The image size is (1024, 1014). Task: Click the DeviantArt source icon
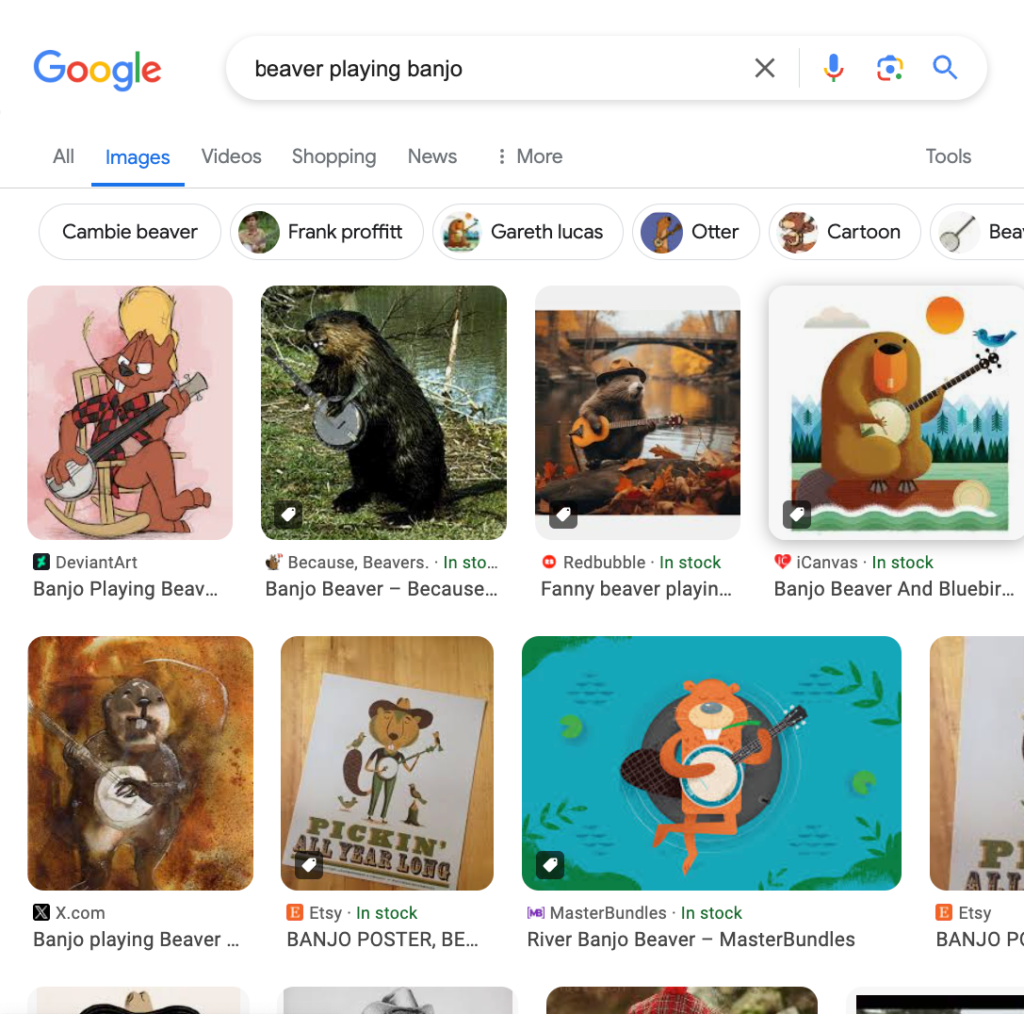point(41,562)
